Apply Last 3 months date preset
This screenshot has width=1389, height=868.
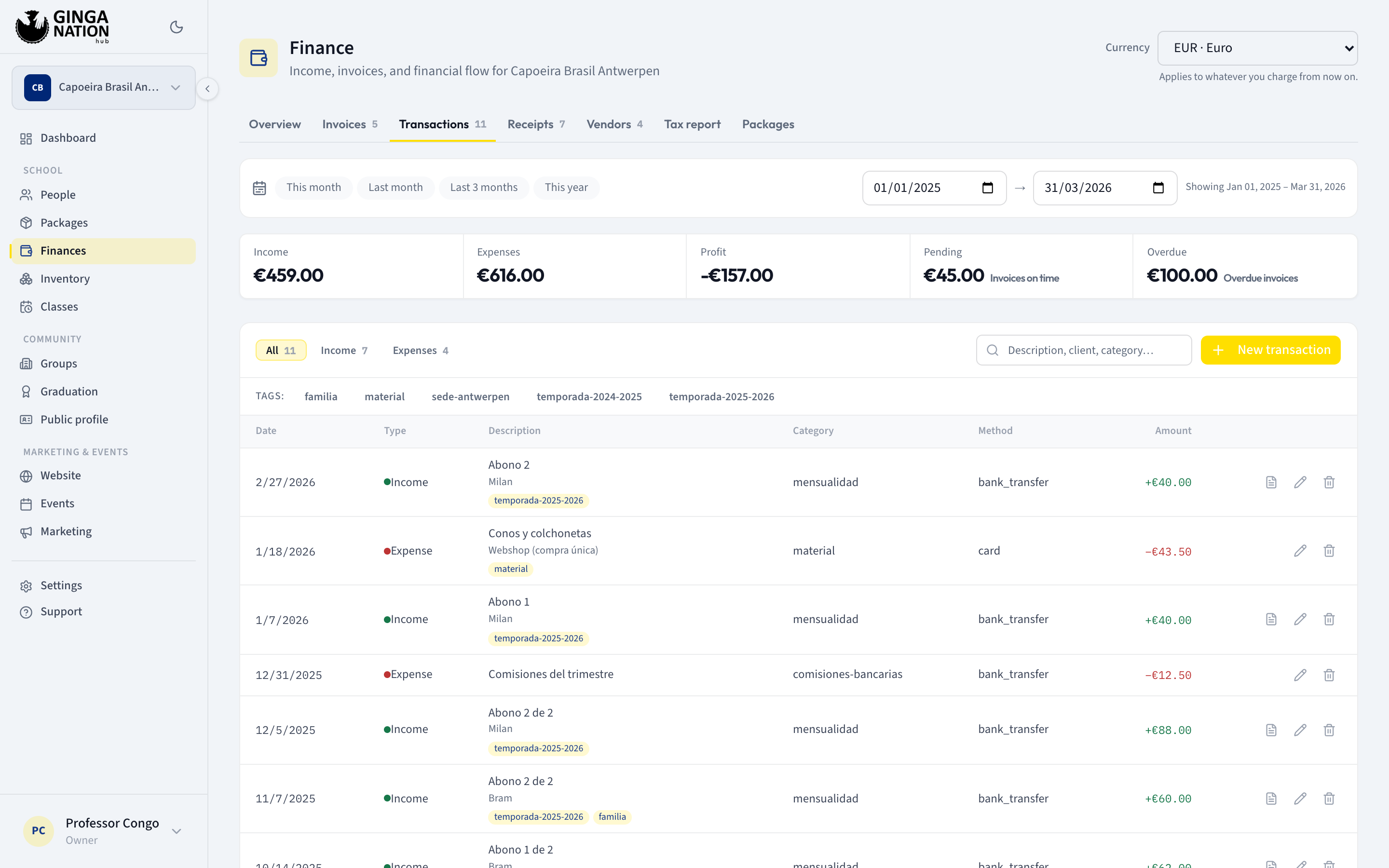pos(483,188)
